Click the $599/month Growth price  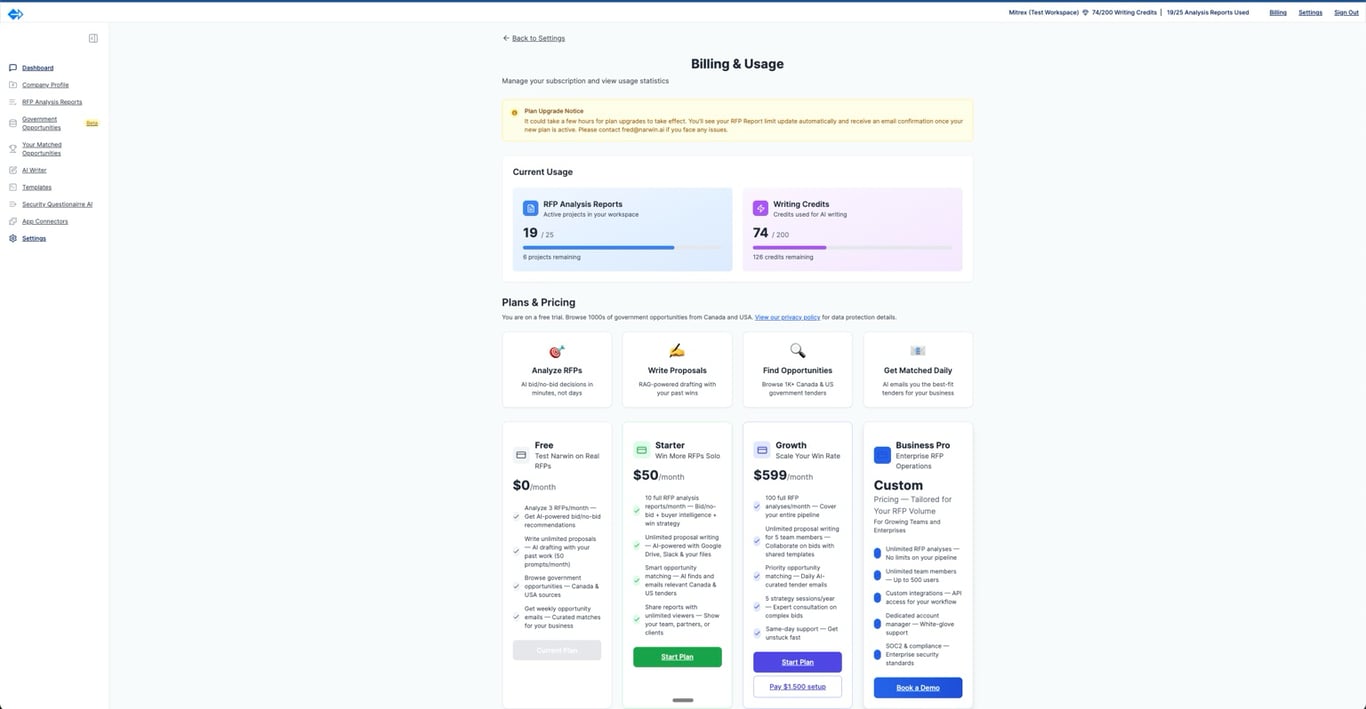point(783,476)
